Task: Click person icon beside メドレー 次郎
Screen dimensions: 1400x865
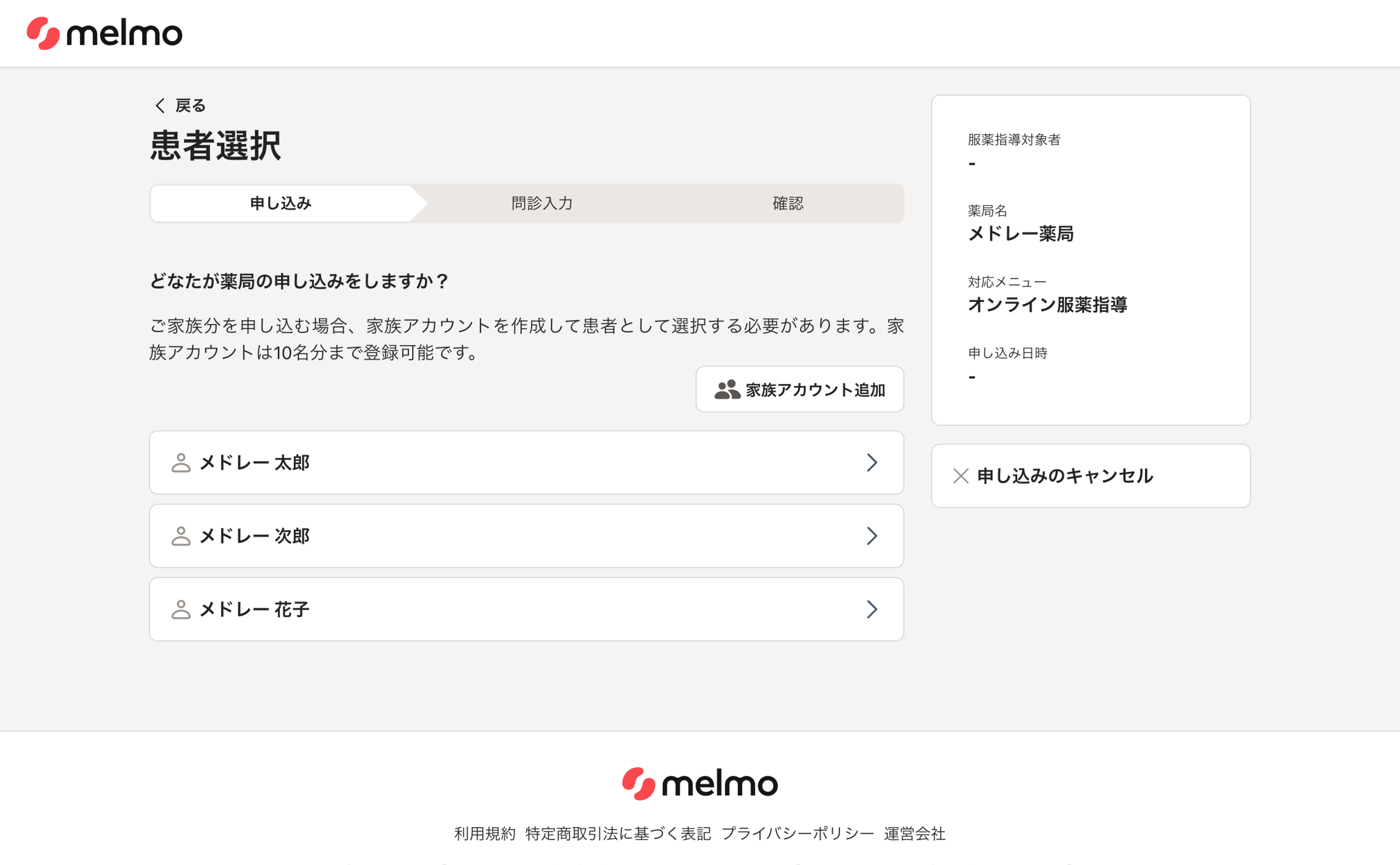Action: coord(180,536)
